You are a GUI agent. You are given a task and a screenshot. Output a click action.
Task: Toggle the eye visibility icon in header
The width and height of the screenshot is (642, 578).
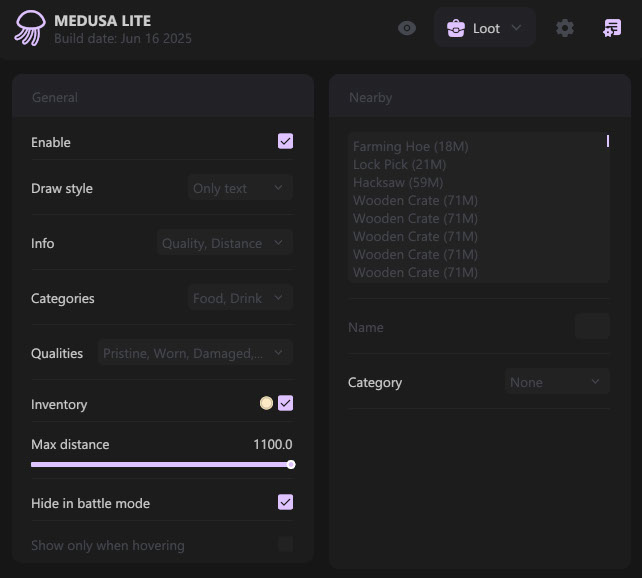click(x=407, y=28)
